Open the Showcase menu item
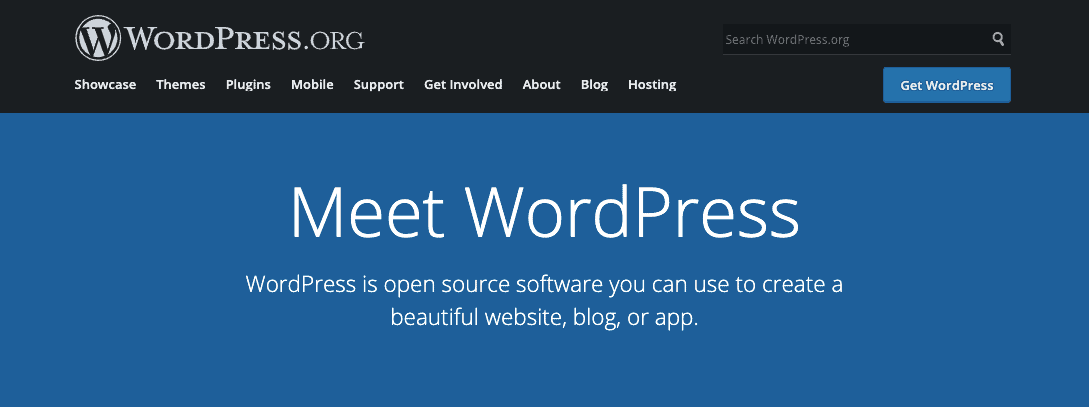 coord(105,85)
